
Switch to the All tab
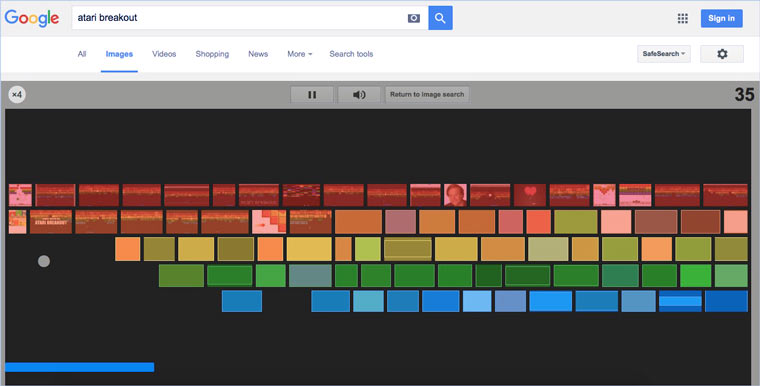pos(82,54)
